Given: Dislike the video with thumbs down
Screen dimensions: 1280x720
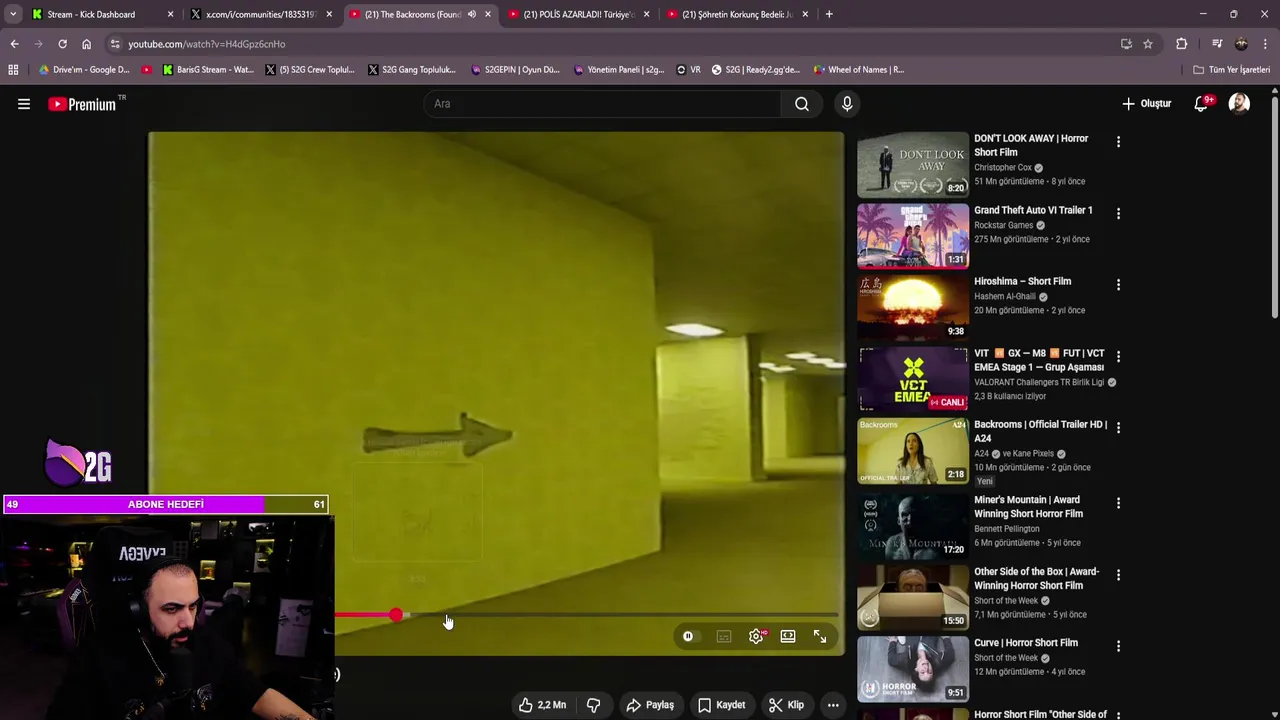Looking at the screenshot, I should (x=594, y=705).
